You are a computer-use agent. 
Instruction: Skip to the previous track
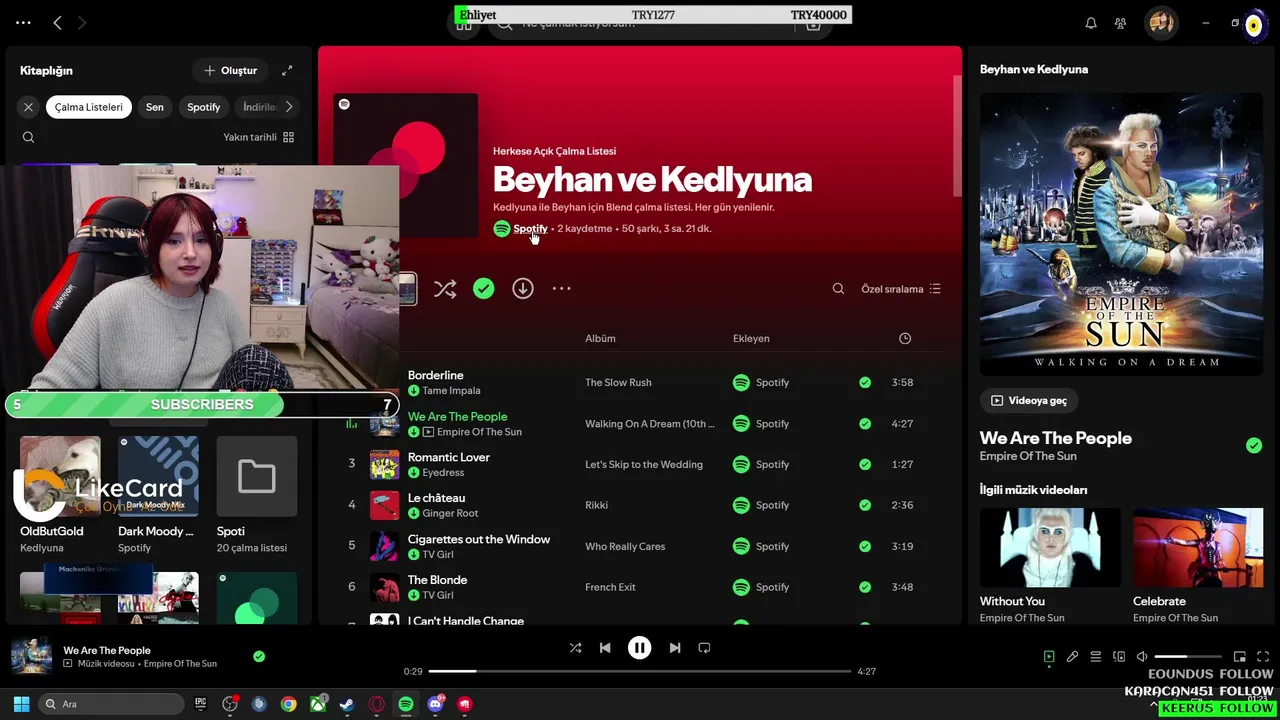[x=605, y=648]
